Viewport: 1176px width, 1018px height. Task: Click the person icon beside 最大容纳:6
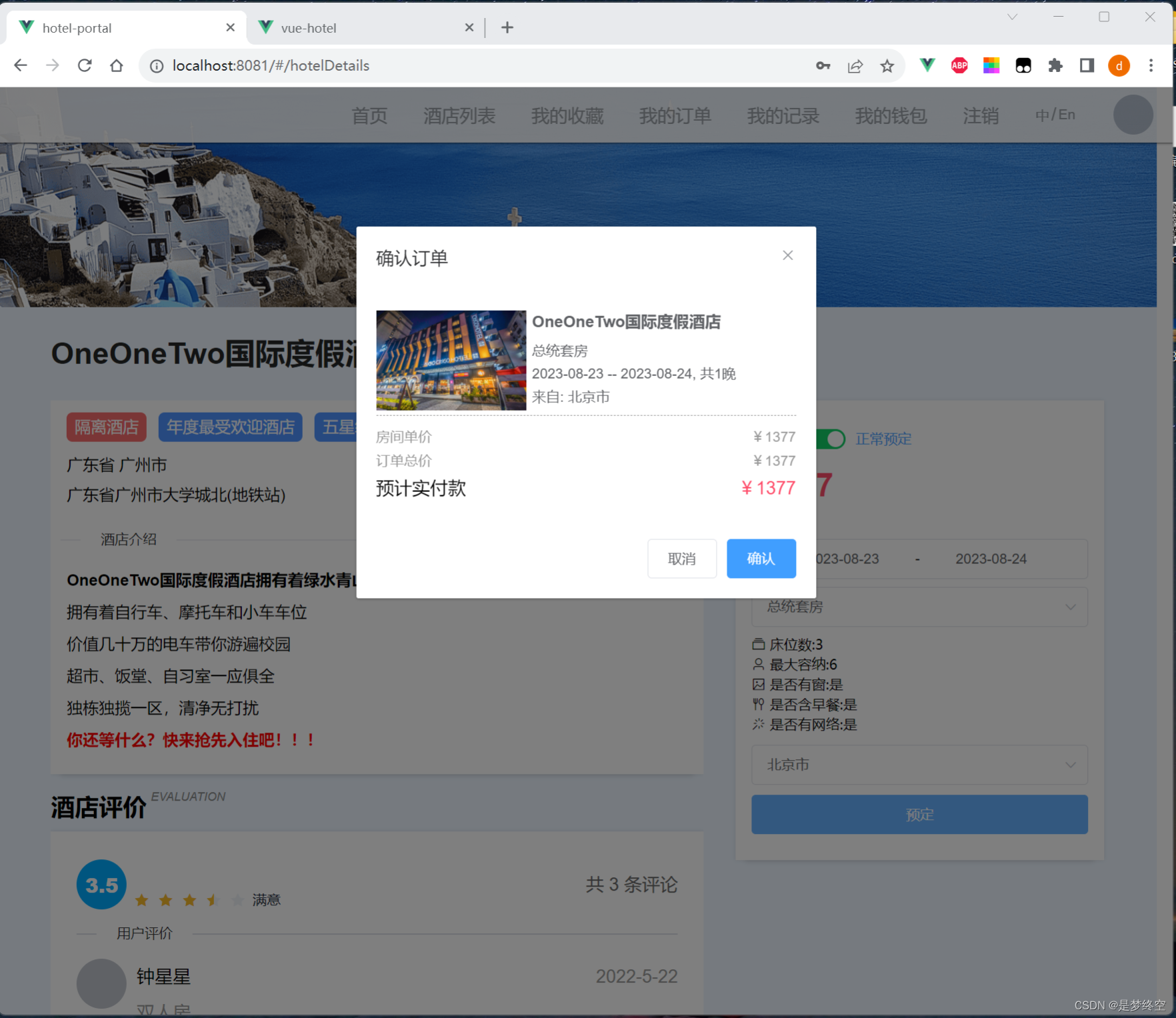click(758, 664)
